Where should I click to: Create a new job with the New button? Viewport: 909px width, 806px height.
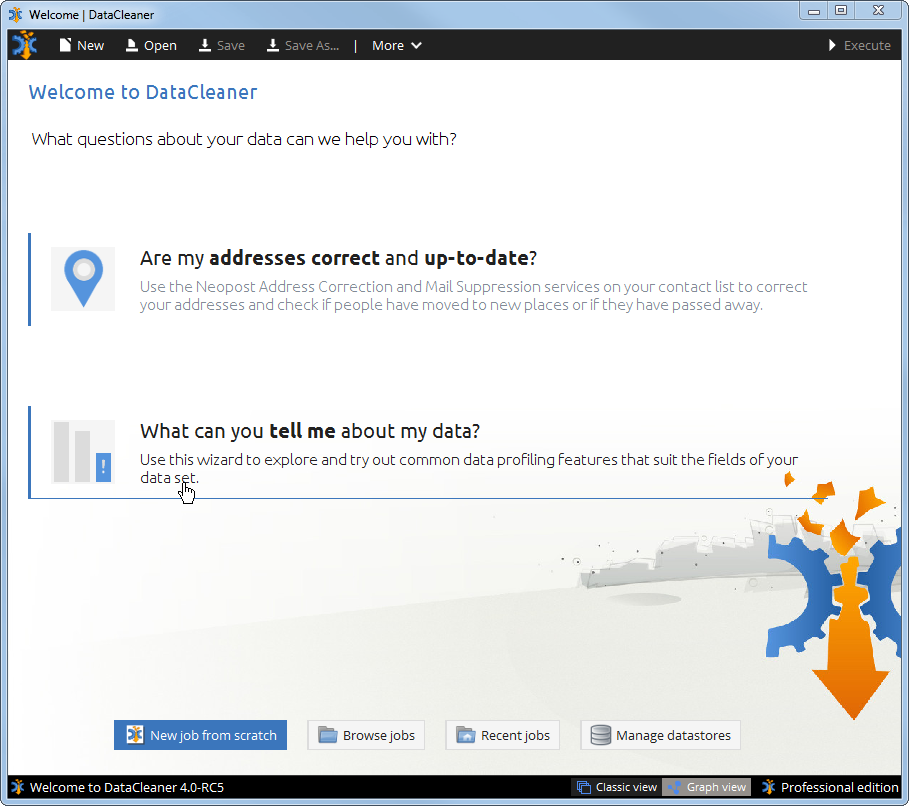tap(82, 45)
